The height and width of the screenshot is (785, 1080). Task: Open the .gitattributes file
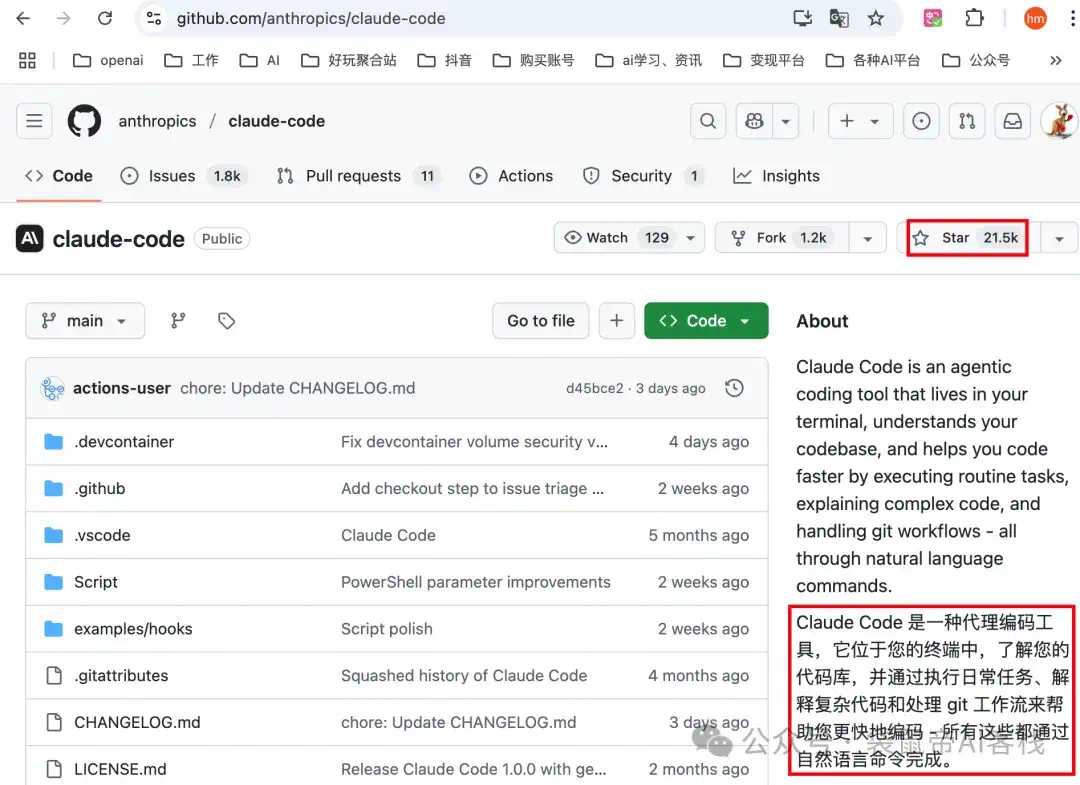tap(121, 676)
